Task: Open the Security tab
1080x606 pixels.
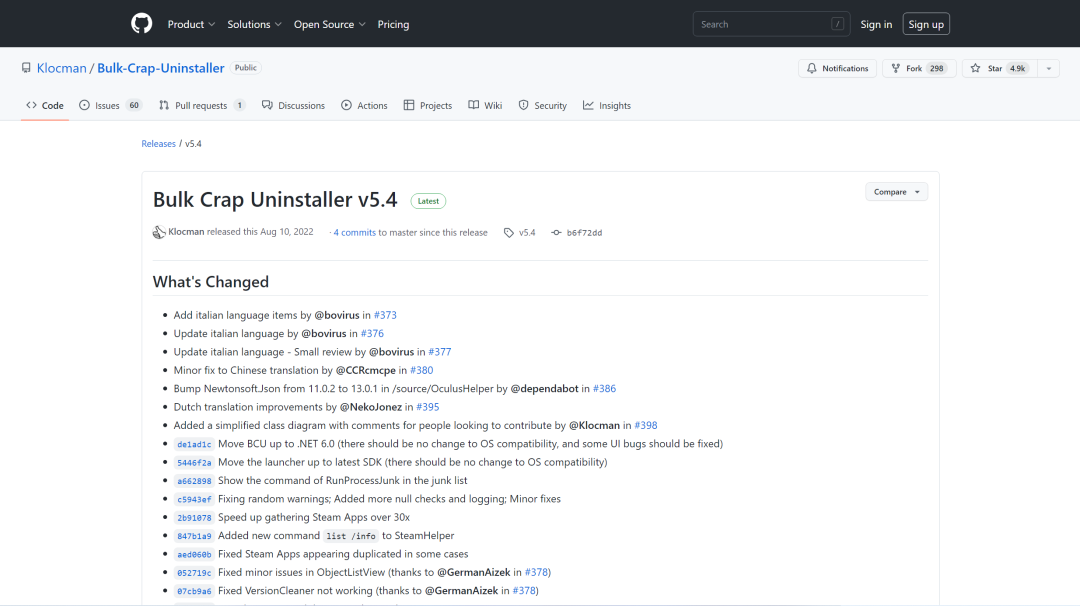Action: click(543, 105)
